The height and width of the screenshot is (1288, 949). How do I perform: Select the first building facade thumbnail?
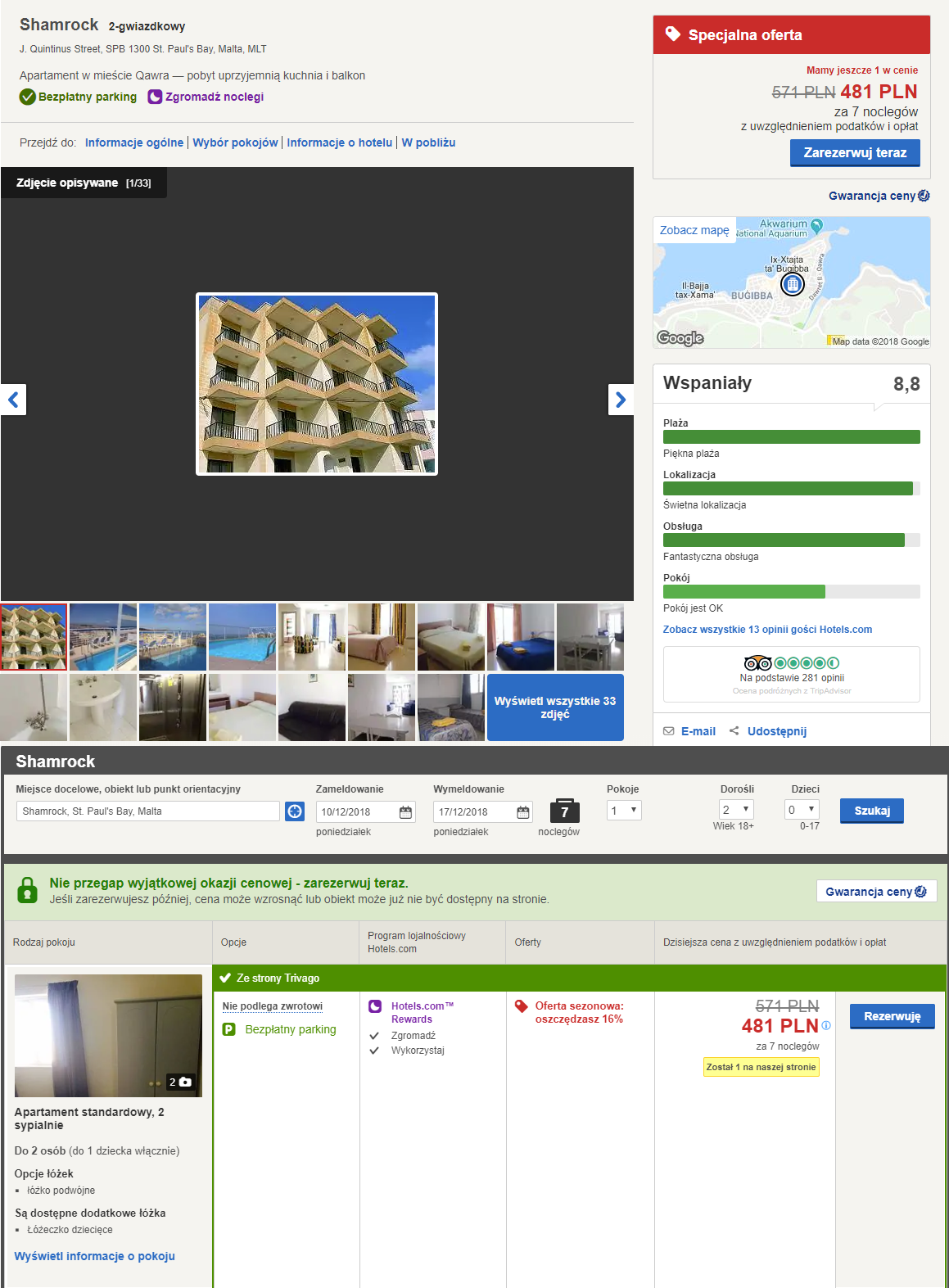pos(34,637)
